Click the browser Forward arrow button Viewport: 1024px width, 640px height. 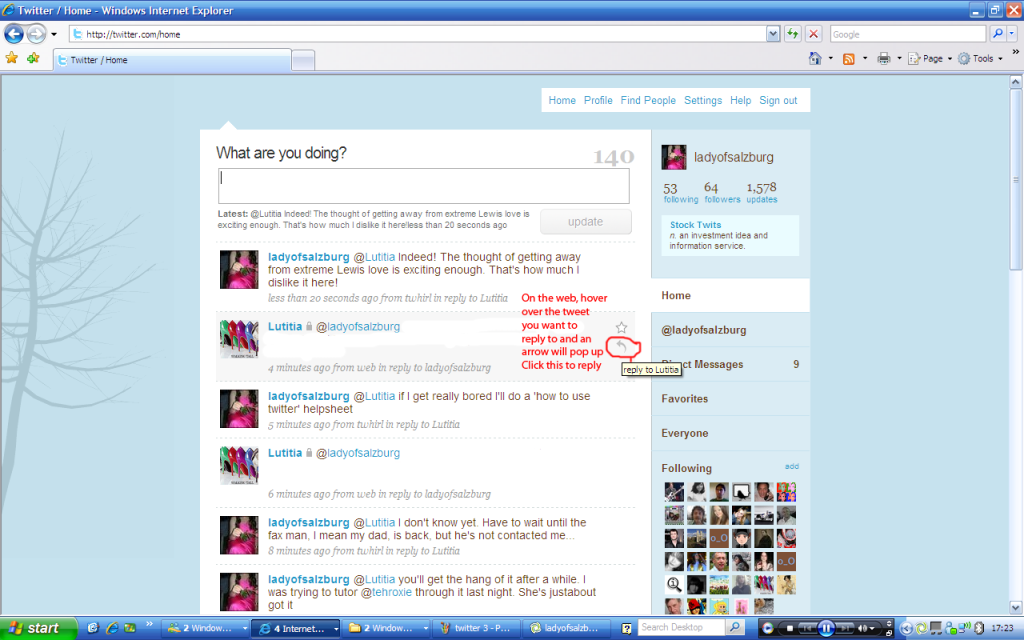pos(37,34)
